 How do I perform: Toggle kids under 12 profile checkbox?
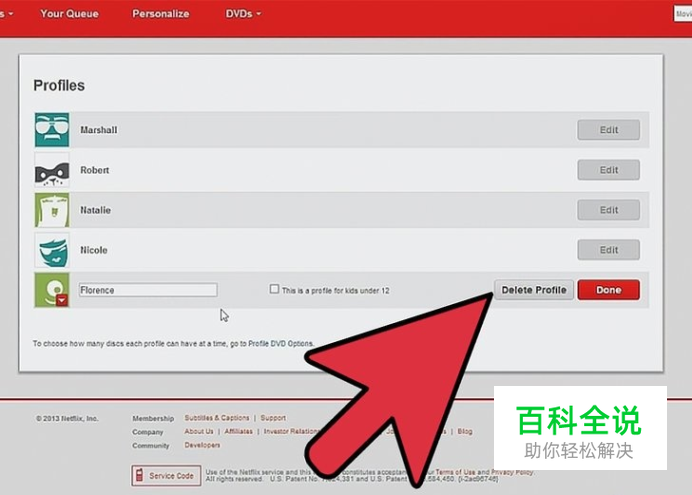pyautogui.click(x=274, y=289)
